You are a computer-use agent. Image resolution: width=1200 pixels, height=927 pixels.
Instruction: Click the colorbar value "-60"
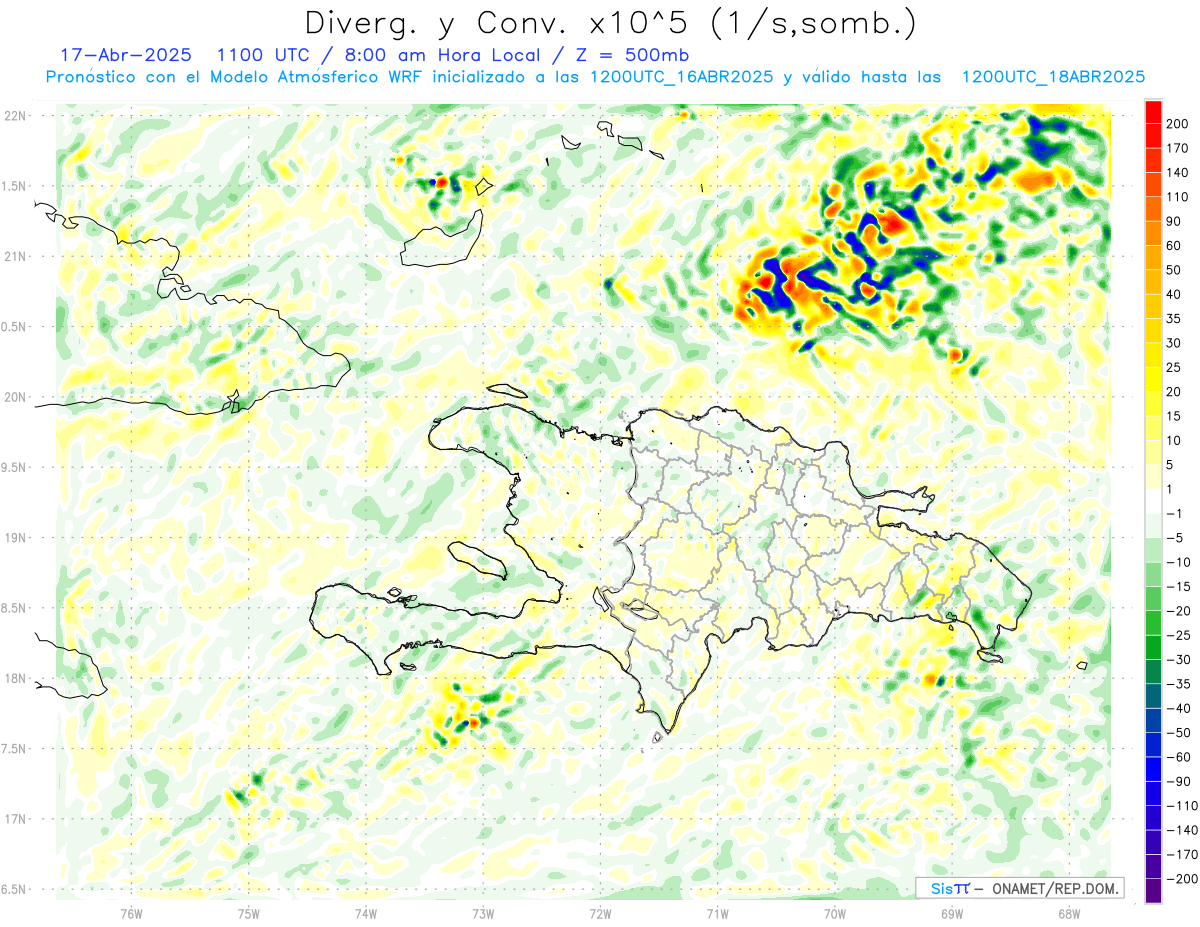pyautogui.click(x=1181, y=758)
